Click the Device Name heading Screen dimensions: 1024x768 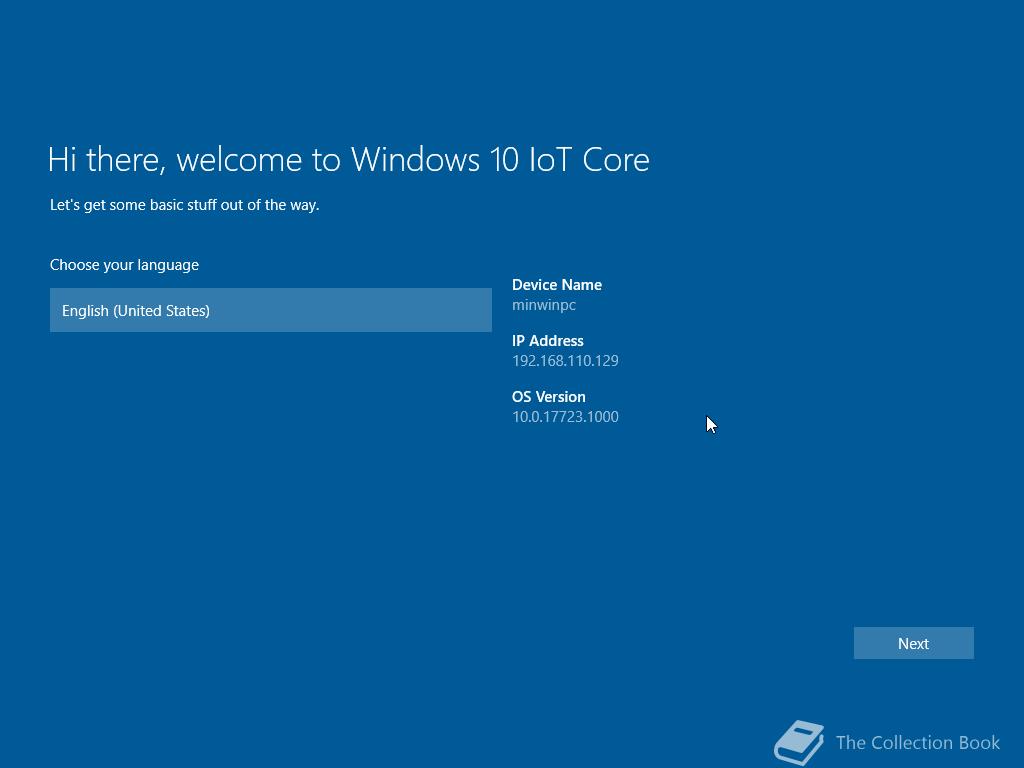coord(556,285)
